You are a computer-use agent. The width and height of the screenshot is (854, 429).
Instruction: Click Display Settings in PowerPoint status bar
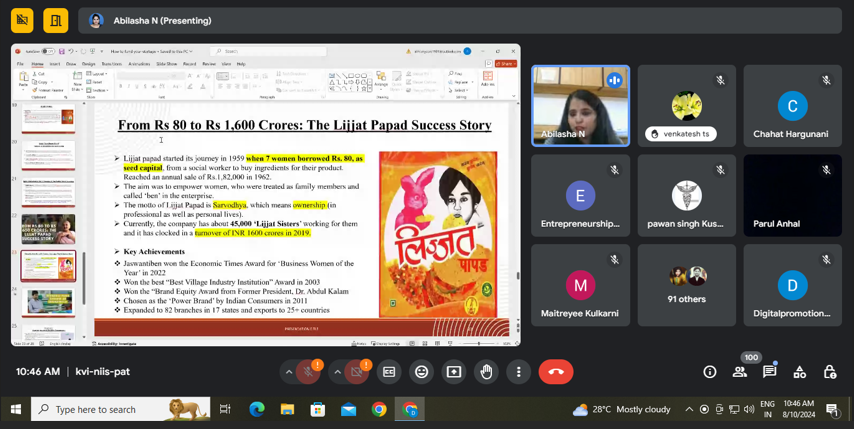click(x=386, y=344)
